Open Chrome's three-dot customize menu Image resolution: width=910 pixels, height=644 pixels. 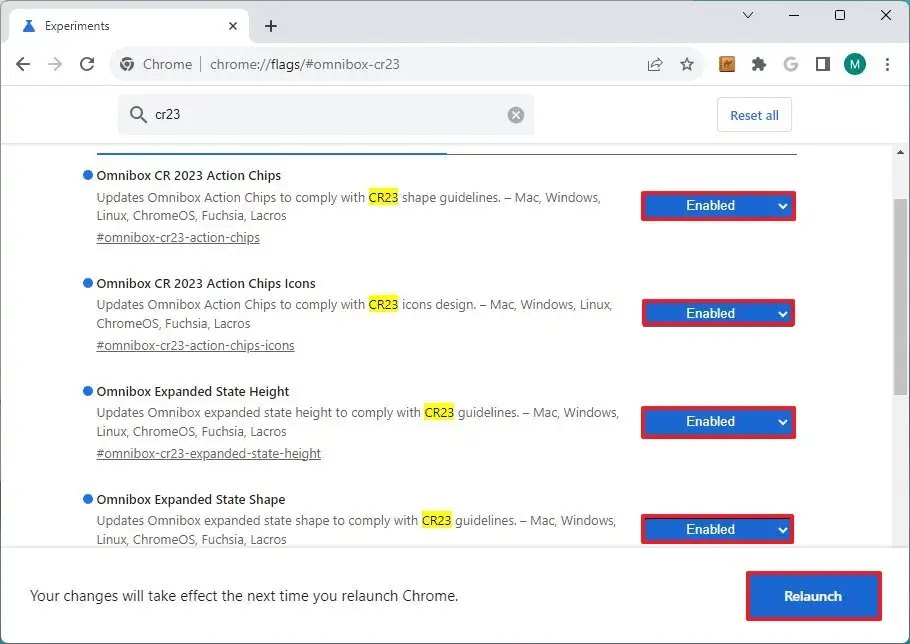pyautogui.click(x=888, y=63)
